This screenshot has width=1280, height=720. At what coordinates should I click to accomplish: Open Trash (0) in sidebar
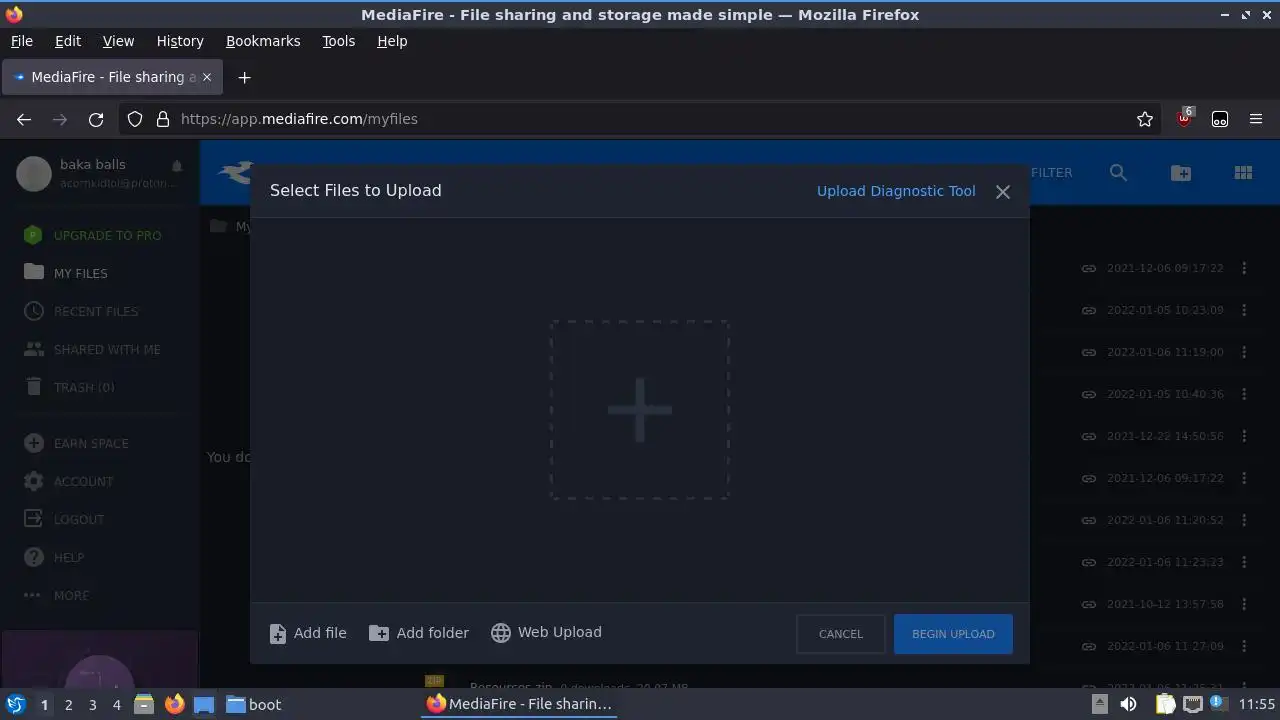[69, 387]
